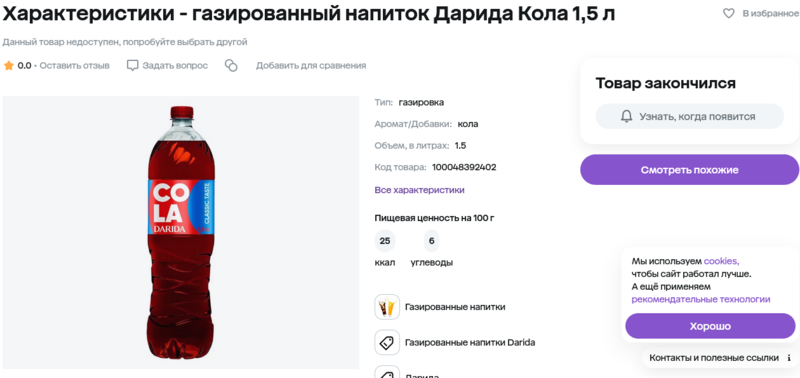Click Узнать, когда появится button
Viewport: 800px width, 378px height.
point(689,116)
